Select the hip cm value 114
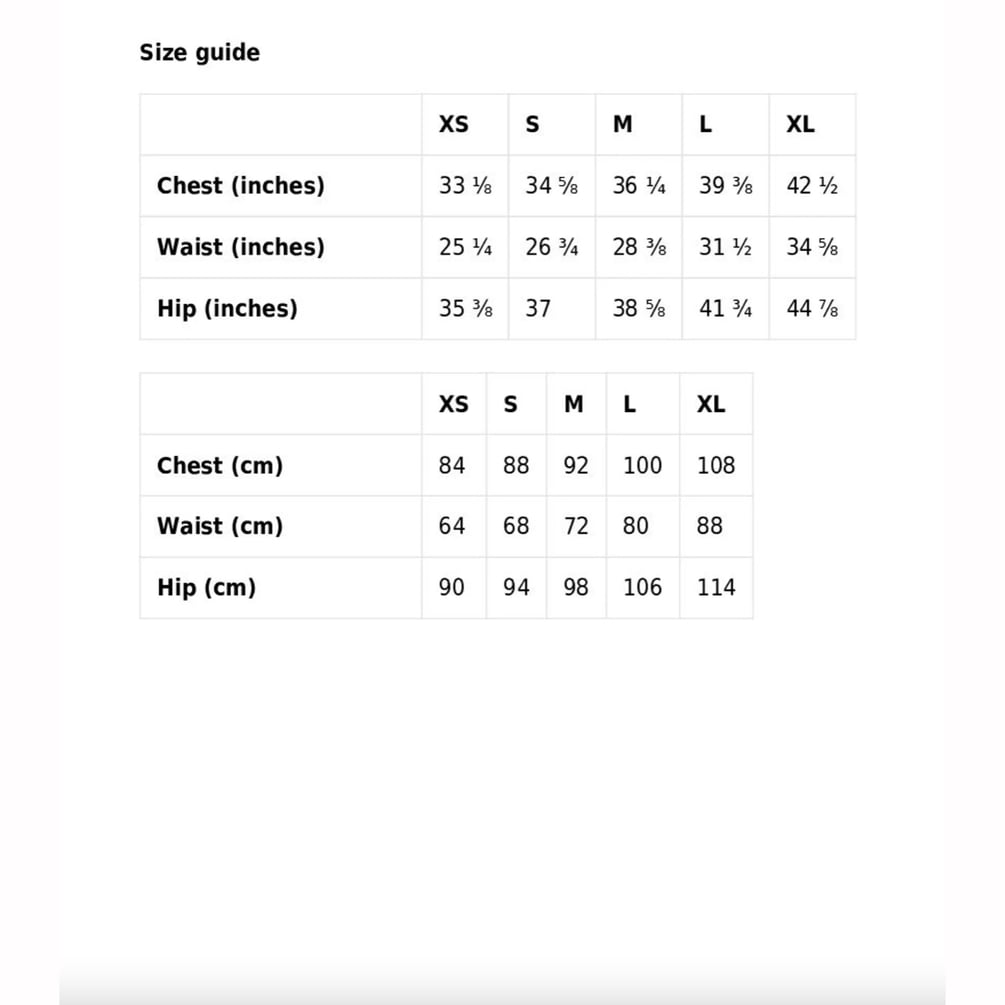The width and height of the screenshot is (1005, 1005). coord(716,587)
